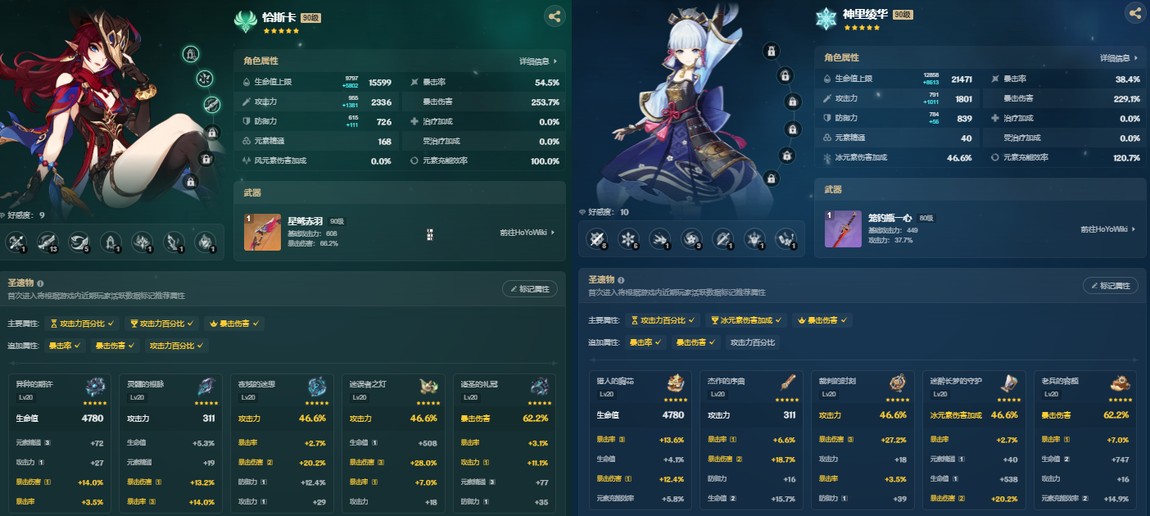Open 前往HoYoWiki link beside 星鹫赤羽
The image size is (1150, 516).
tap(527, 232)
